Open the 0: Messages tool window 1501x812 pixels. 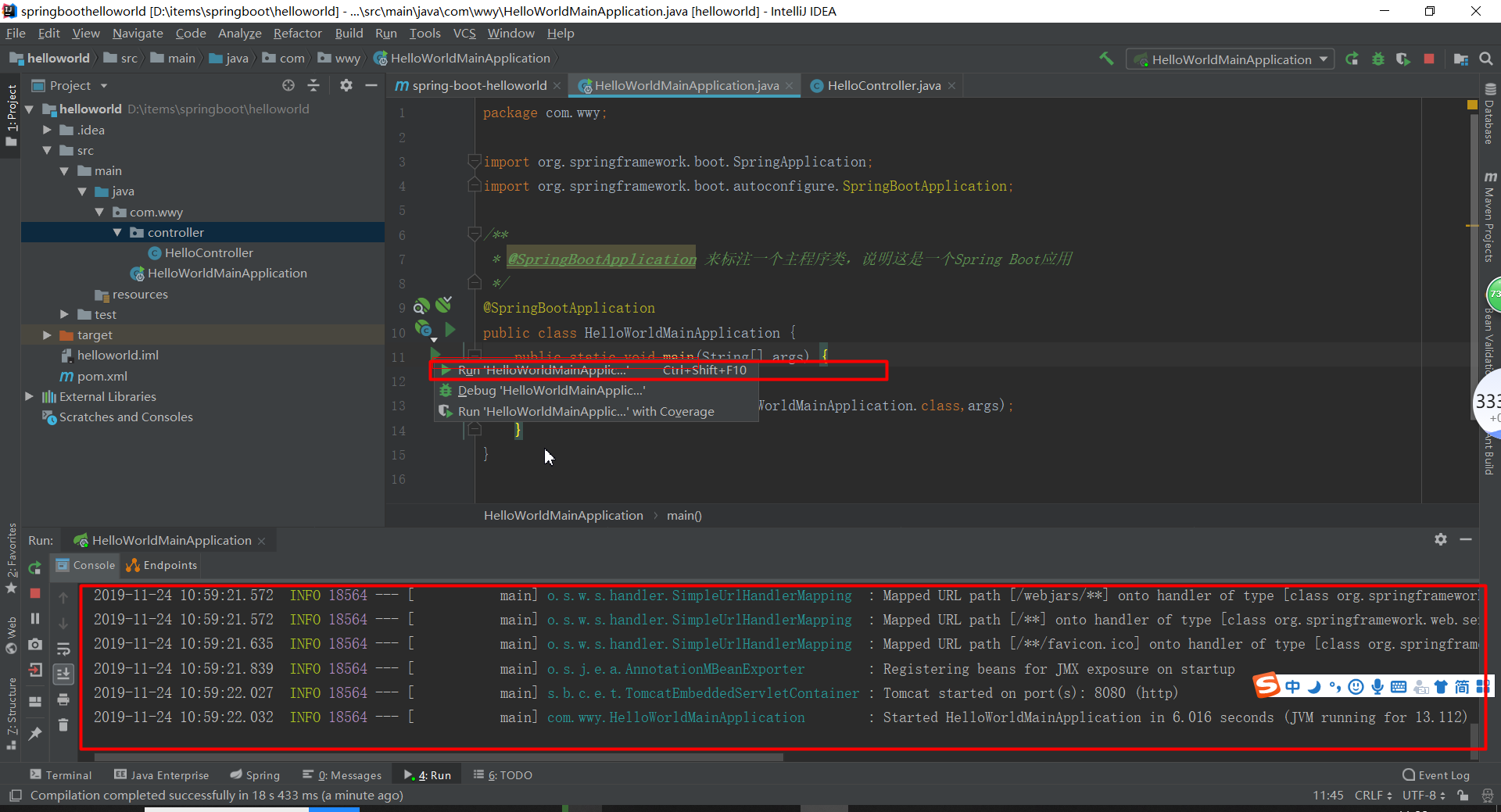pos(342,774)
